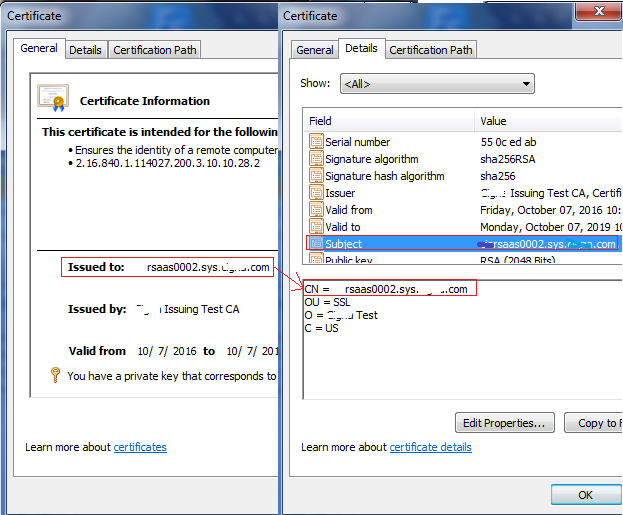
Task: Open the General tab in right dialog
Action: tap(315, 50)
